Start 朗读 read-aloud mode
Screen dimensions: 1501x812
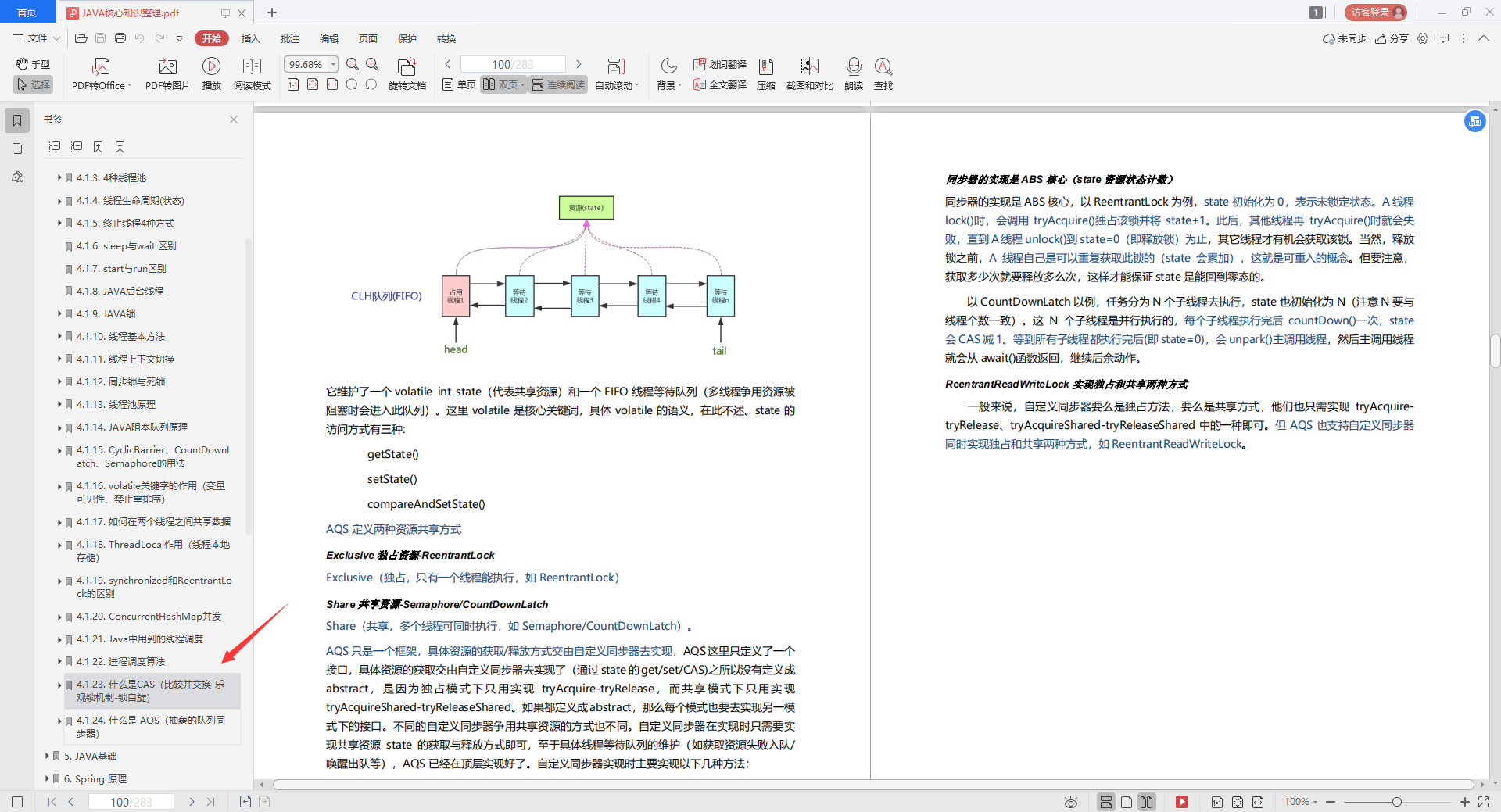pos(853,74)
